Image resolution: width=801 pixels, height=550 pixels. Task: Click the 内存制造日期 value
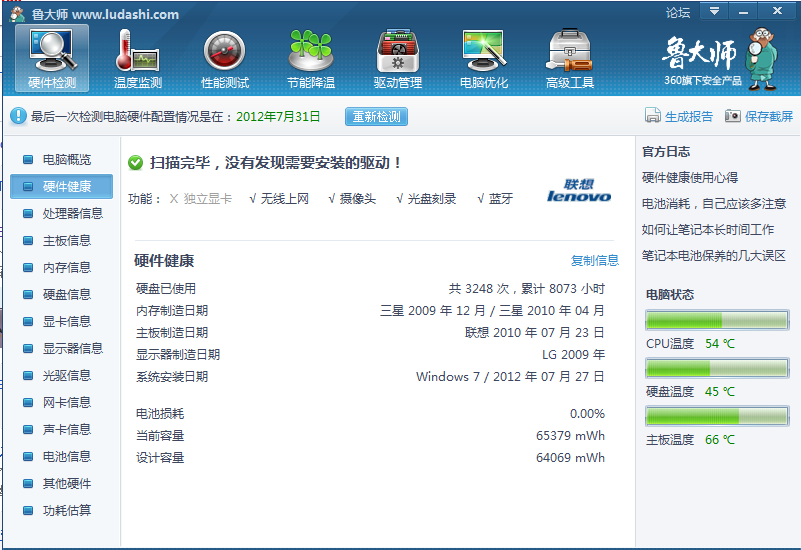(x=492, y=310)
